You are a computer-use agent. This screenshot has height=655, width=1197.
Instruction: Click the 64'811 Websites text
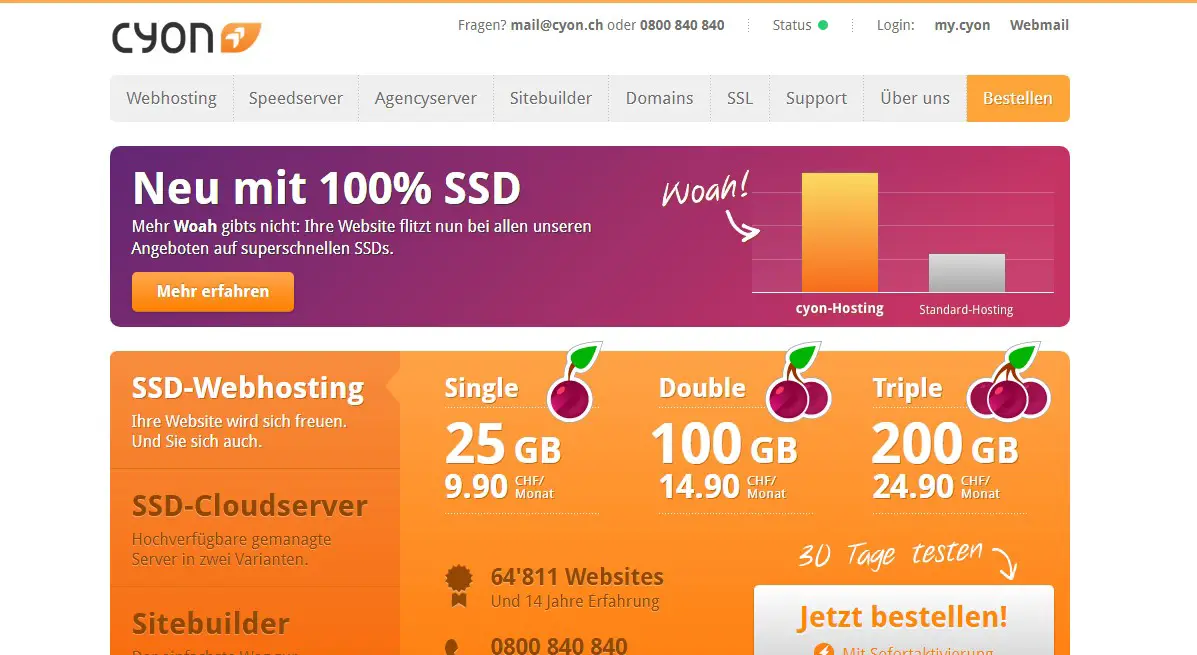577,576
